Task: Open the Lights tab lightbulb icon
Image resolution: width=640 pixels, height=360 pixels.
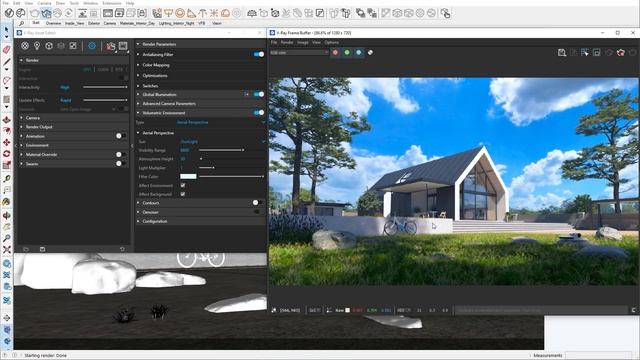Action: (x=37, y=46)
